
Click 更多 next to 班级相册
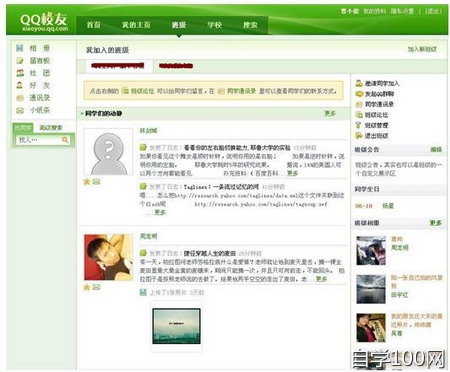tap(436, 223)
